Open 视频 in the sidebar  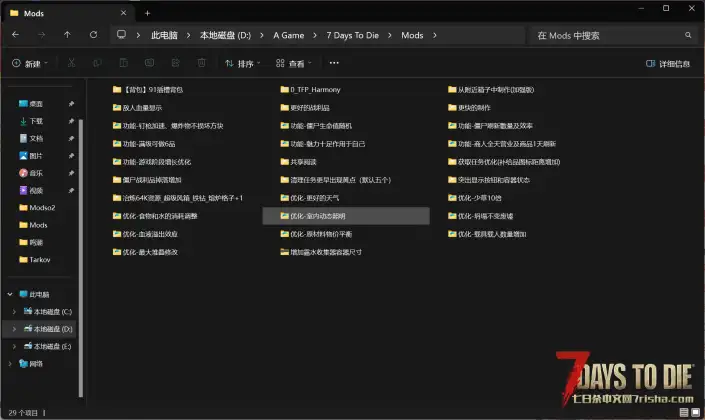tap(31, 190)
